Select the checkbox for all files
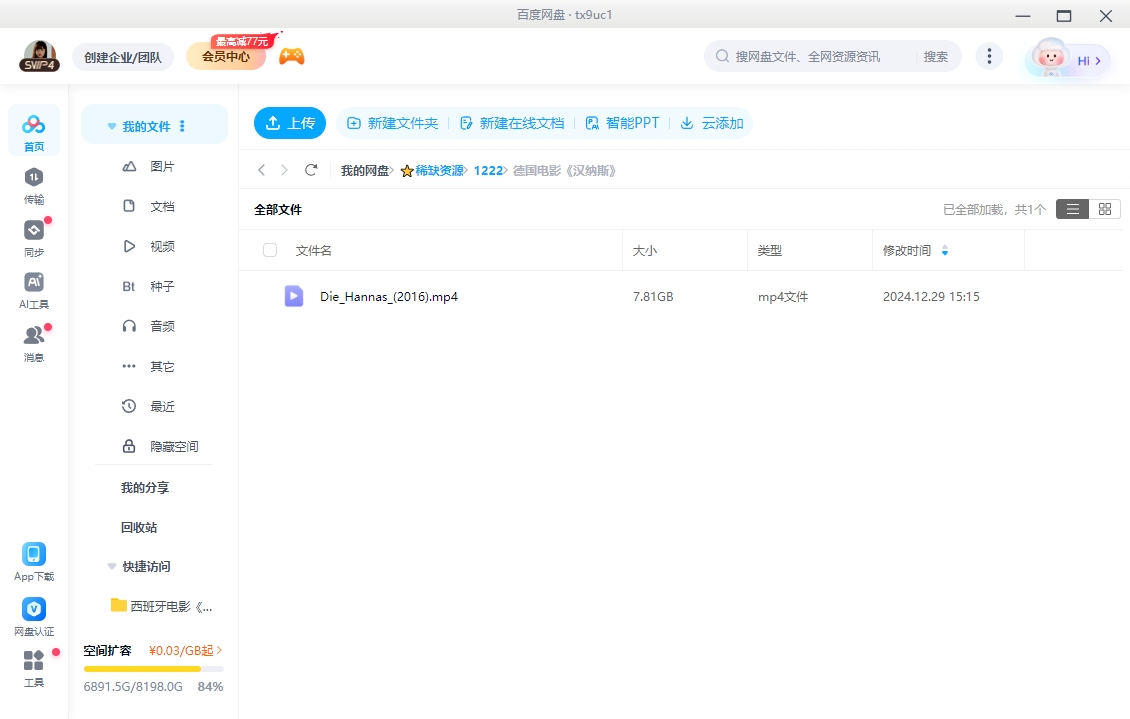 point(270,250)
